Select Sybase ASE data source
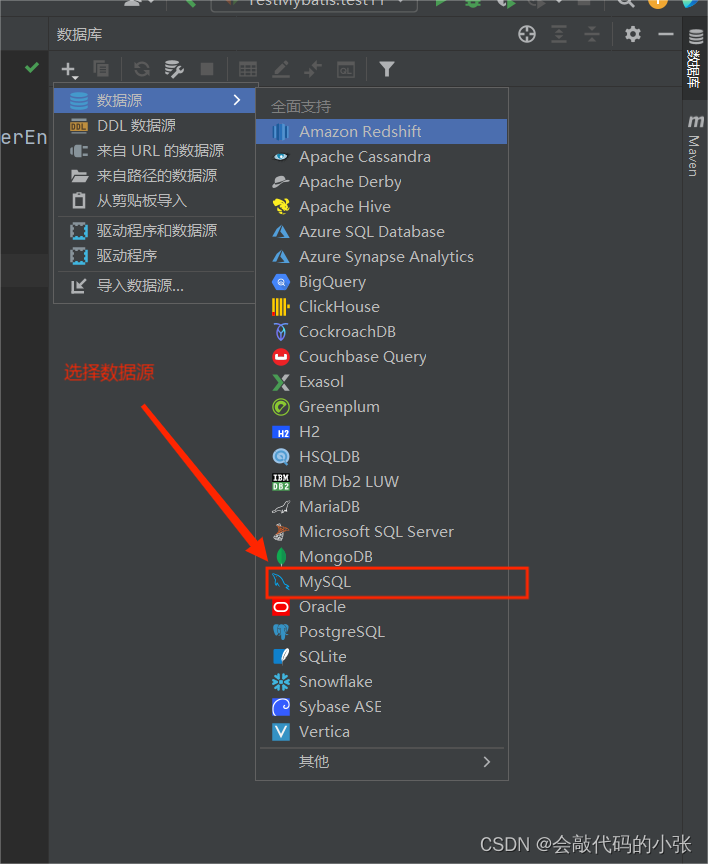This screenshot has width=708, height=864. (x=381, y=707)
